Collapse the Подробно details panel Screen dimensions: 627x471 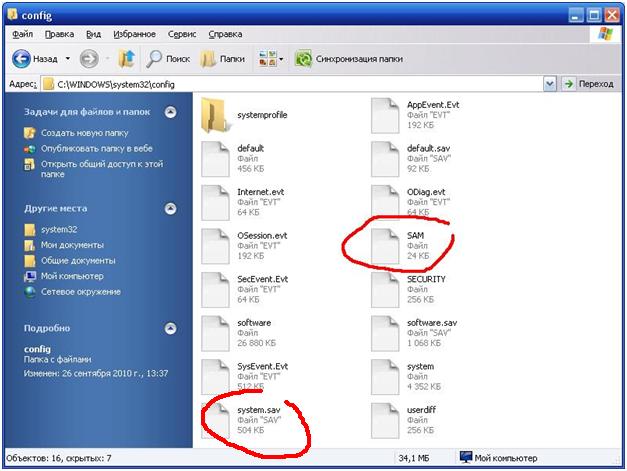coord(170,328)
